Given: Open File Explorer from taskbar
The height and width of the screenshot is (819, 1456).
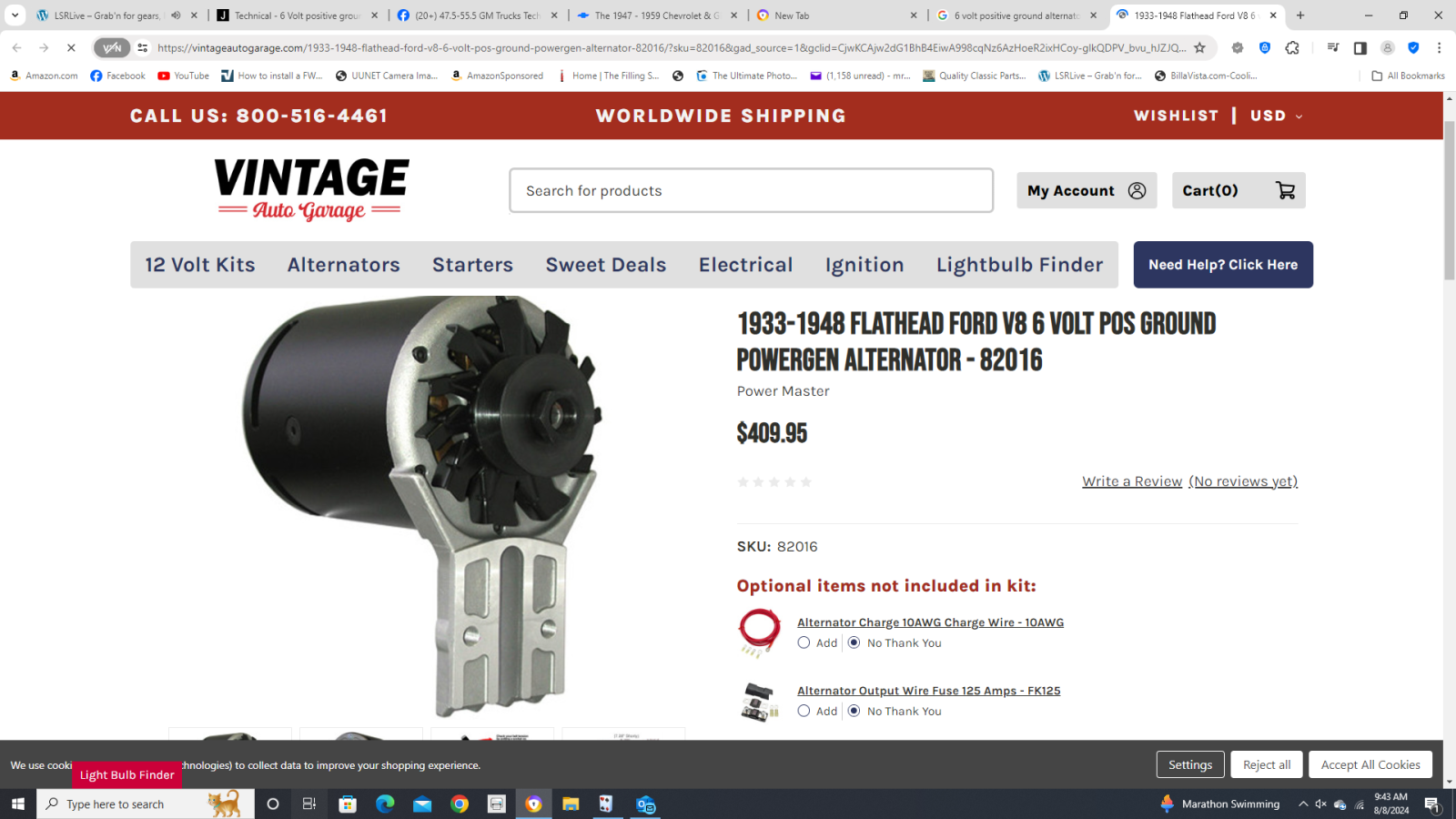Looking at the screenshot, I should [x=571, y=804].
